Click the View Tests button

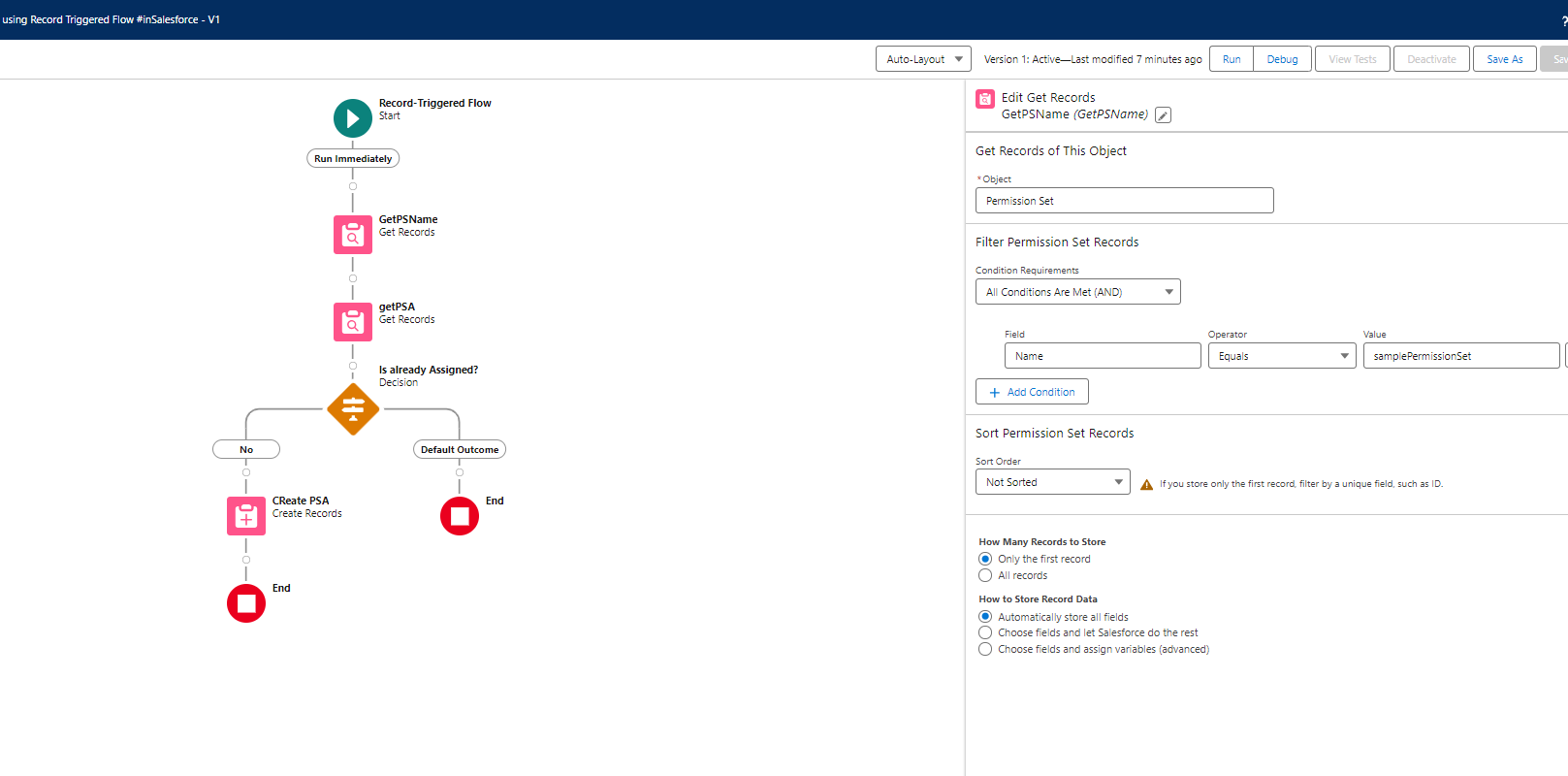tap(1353, 59)
